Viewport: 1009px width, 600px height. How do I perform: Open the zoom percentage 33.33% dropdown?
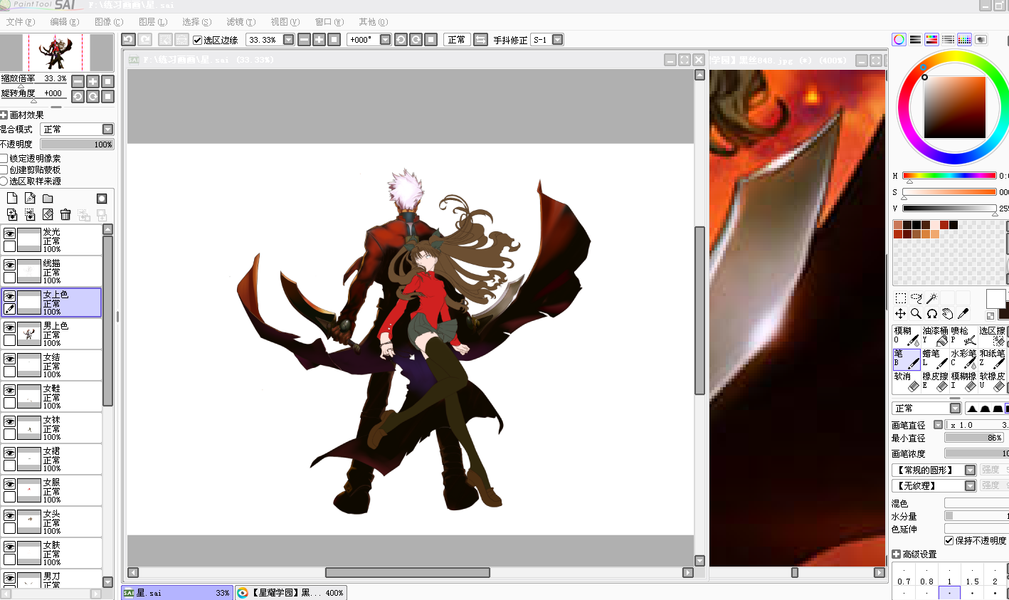click(x=289, y=39)
